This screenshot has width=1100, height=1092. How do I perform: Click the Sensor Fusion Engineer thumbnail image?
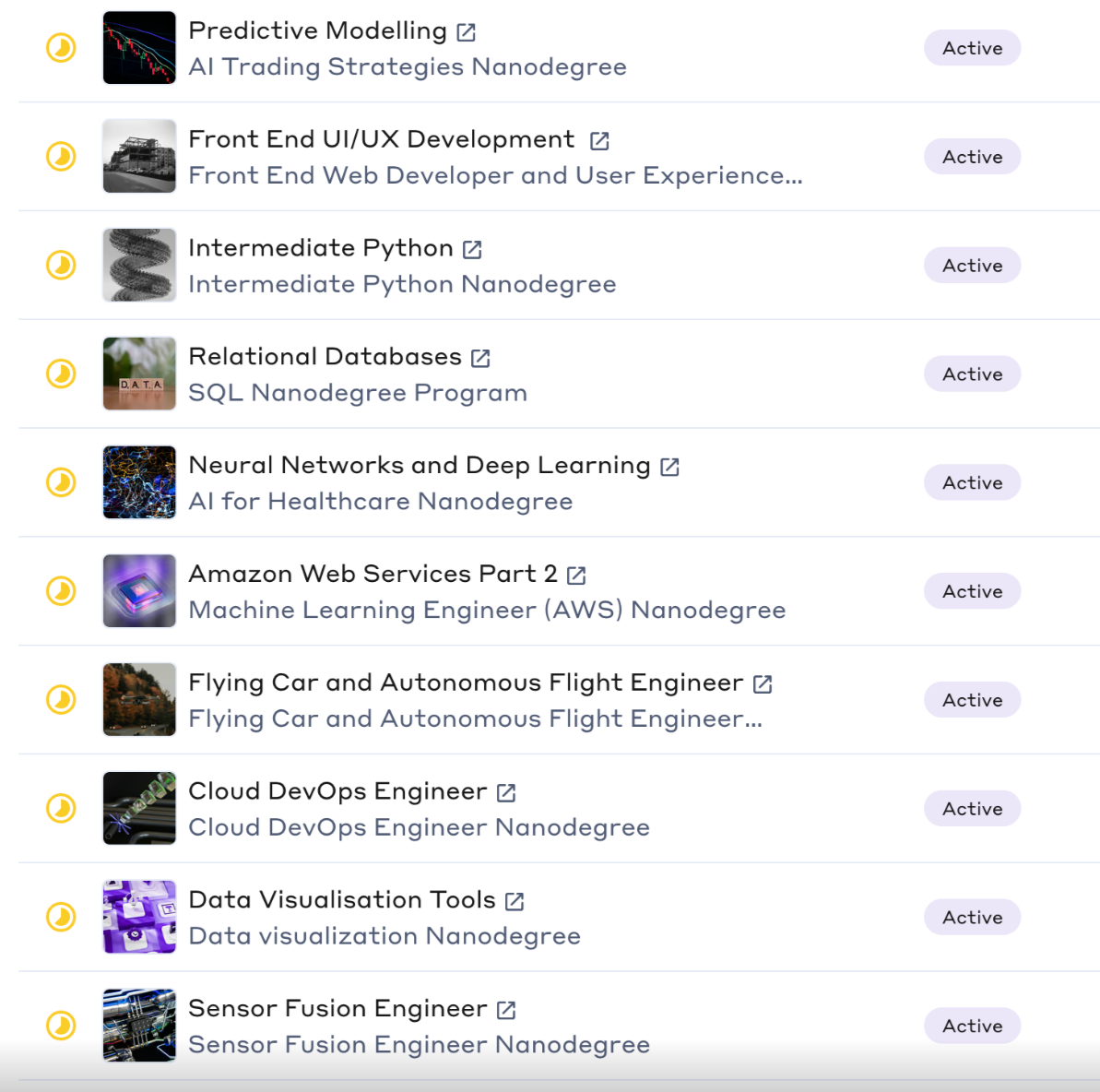pyautogui.click(x=139, y=1026)
